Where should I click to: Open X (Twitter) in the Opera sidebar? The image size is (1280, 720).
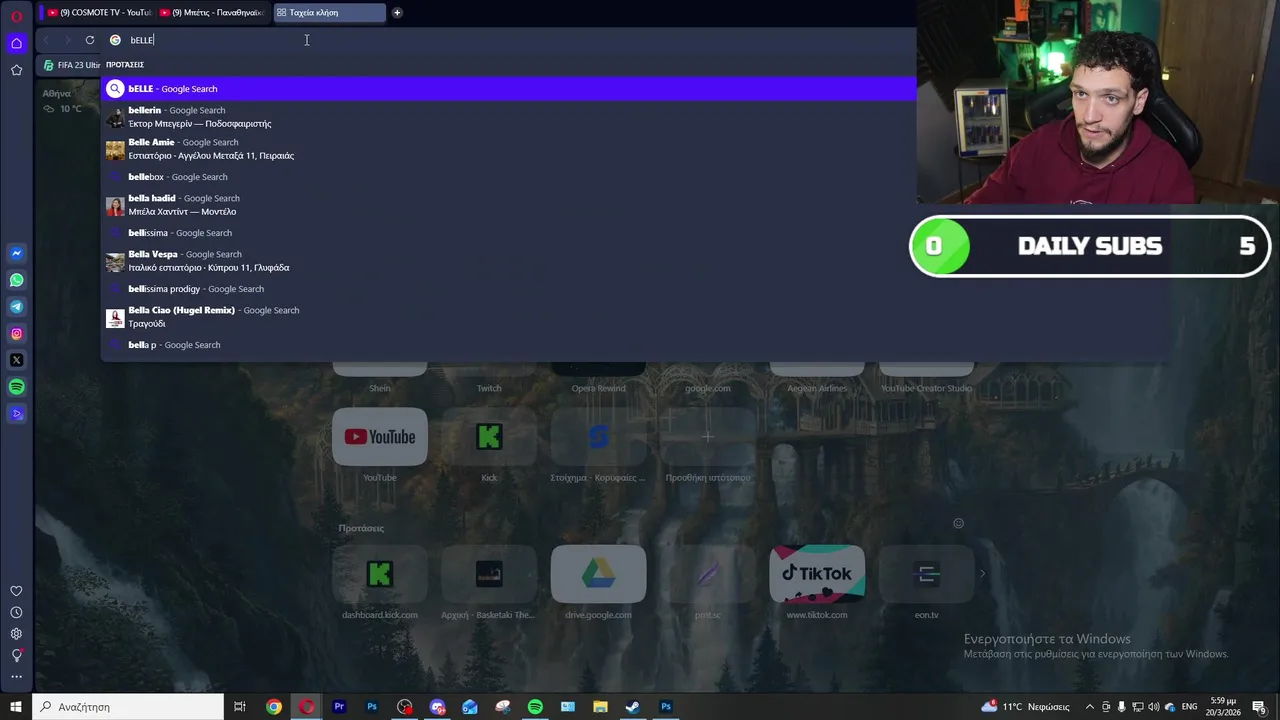[x=16, y=360]
